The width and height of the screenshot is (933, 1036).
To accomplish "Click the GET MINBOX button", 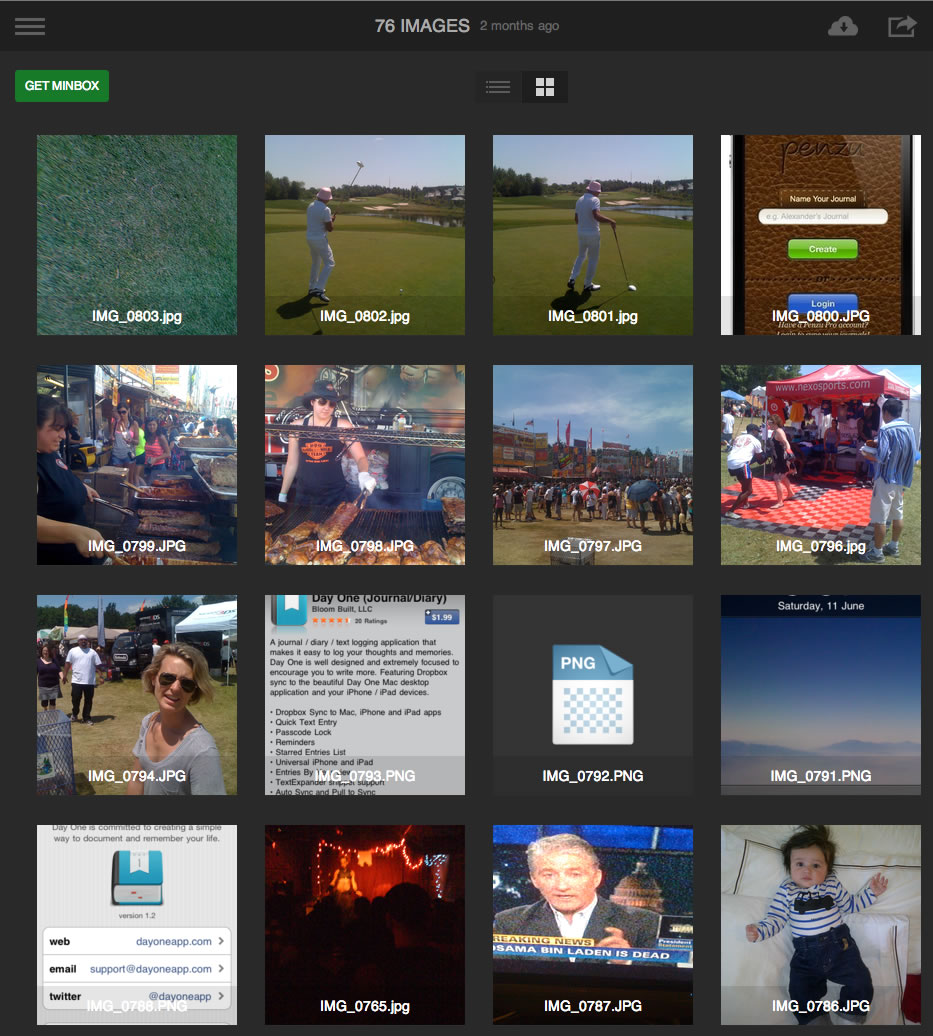I will tap(62, 86).
